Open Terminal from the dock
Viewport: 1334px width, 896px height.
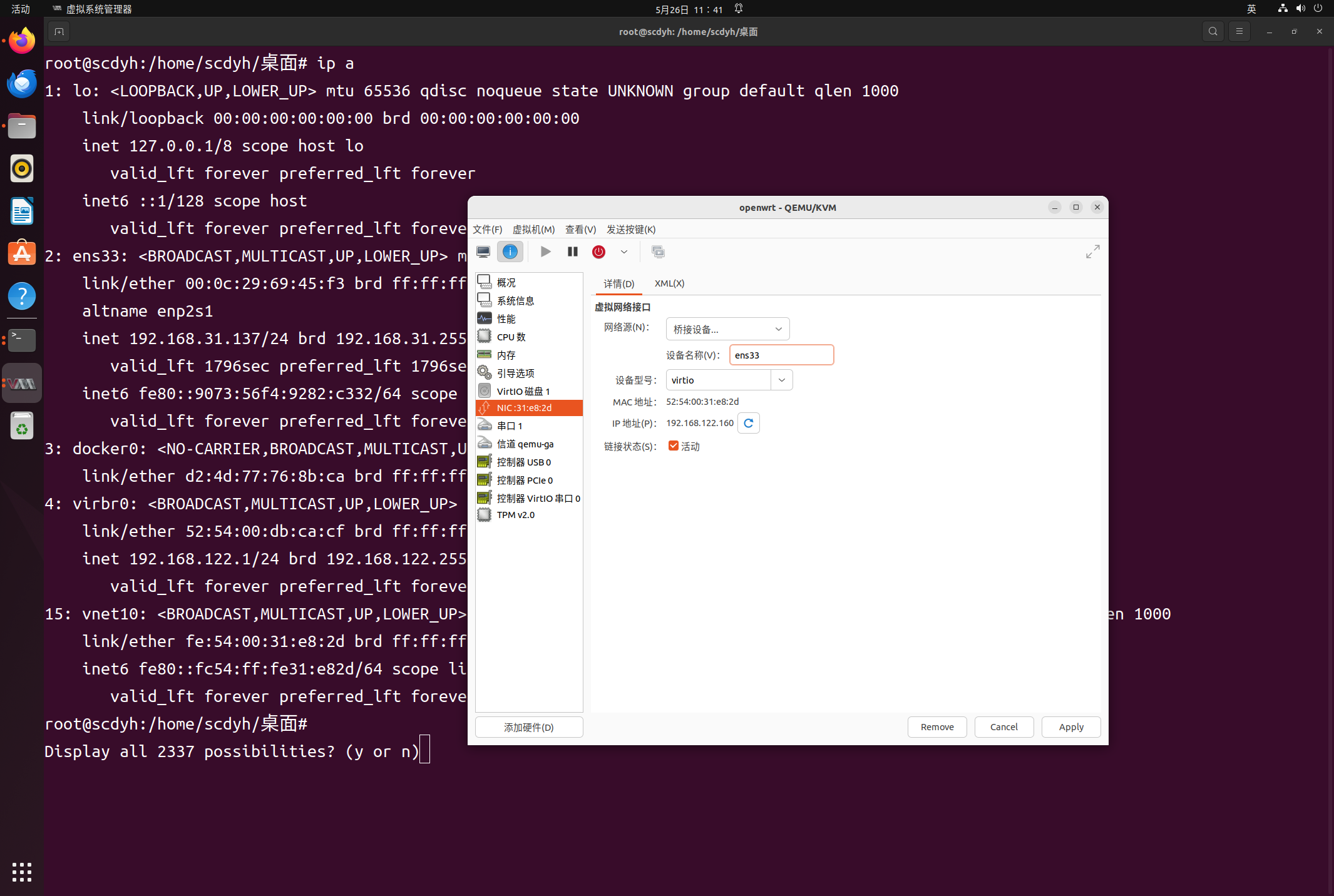pyautogui.click(x=22, y=340)
